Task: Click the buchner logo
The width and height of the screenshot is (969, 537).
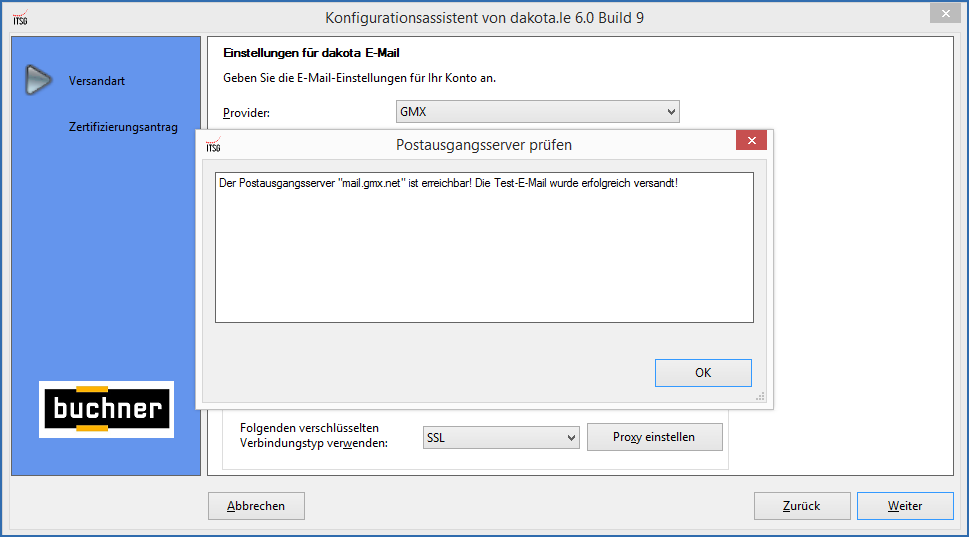Action: 106,409
